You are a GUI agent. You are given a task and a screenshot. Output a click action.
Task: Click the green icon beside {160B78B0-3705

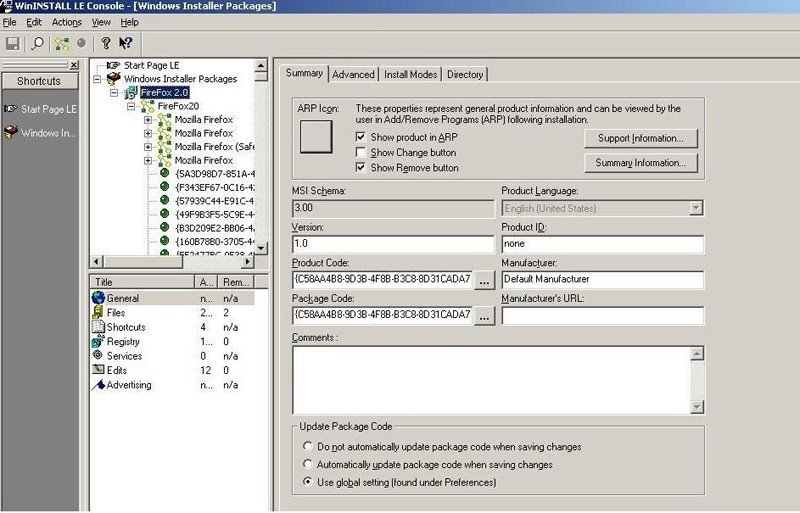coord(164,241)
